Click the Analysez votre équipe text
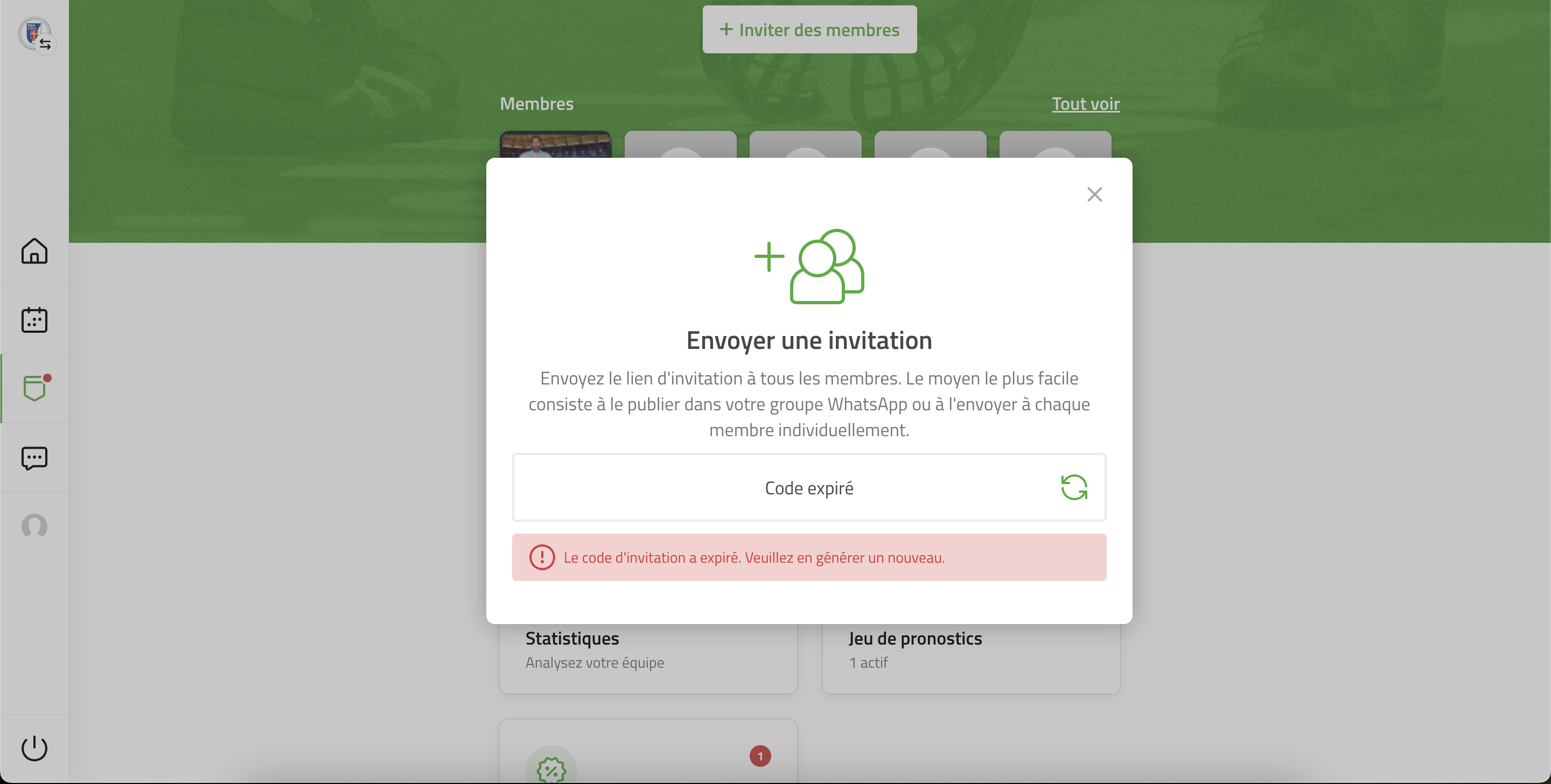Screen dimensions: 1551x784 click(594, 662)
